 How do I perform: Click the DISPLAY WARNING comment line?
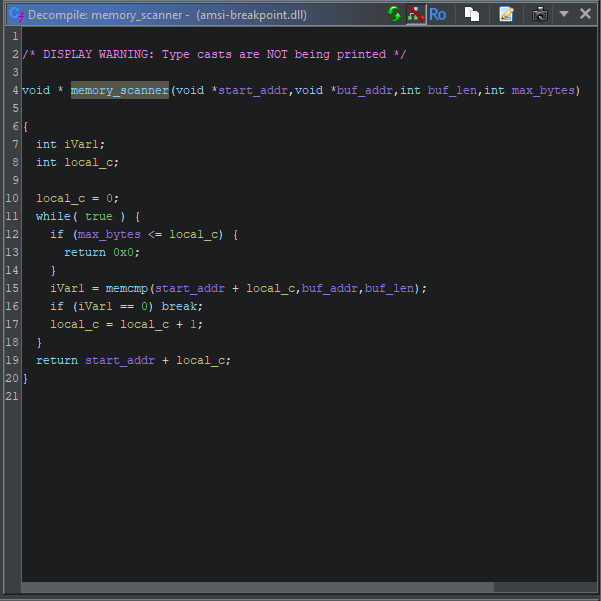click(x=214, y=54)
